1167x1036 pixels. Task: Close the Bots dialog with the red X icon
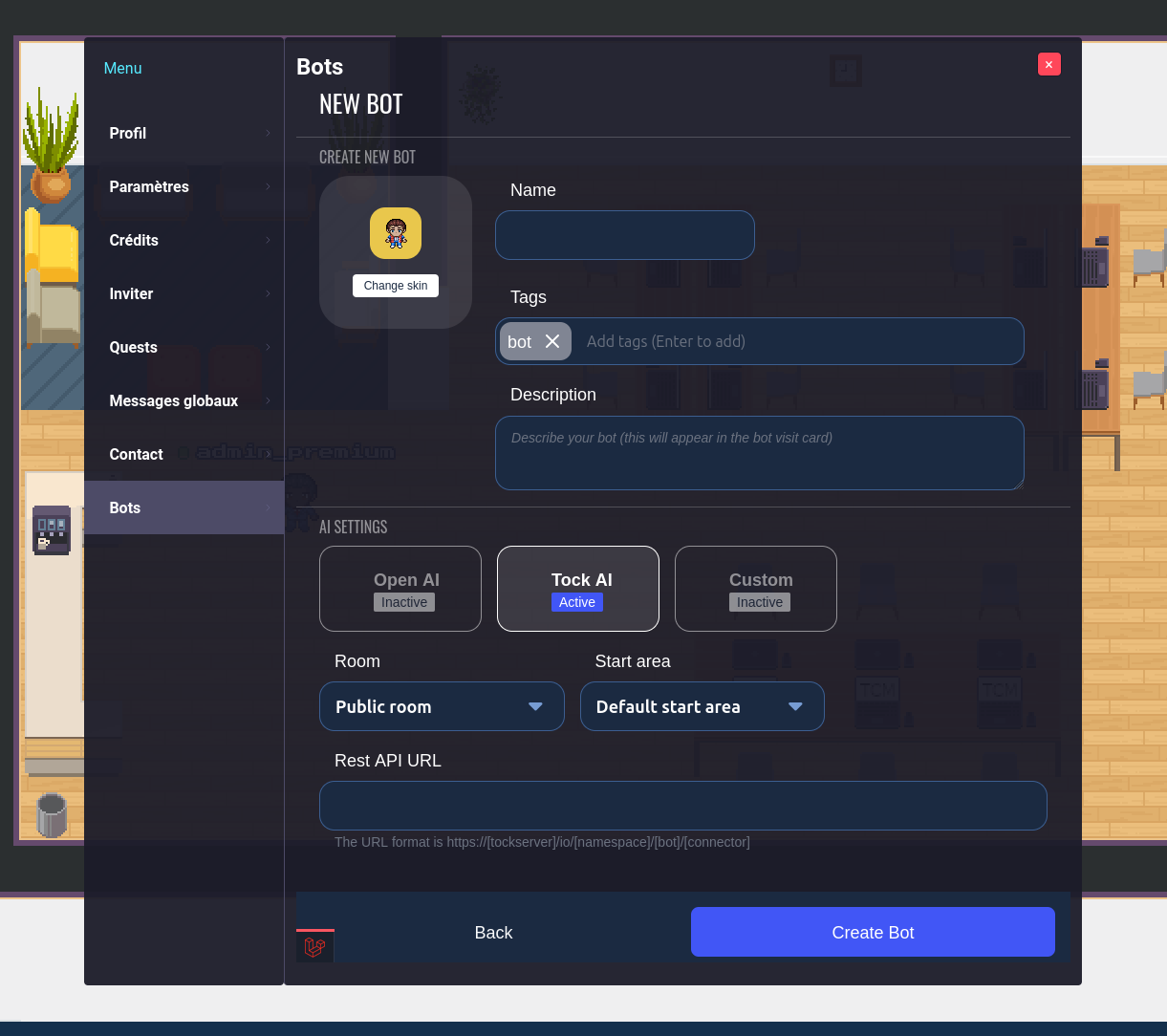(1048, 64)
